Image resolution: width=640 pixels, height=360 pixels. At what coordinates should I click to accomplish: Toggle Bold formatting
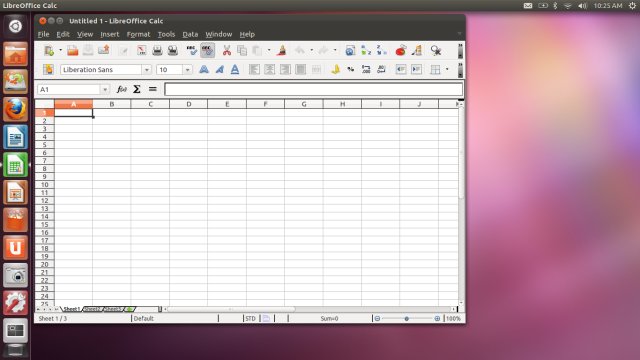pyautogui.click(x=204, y=69)
